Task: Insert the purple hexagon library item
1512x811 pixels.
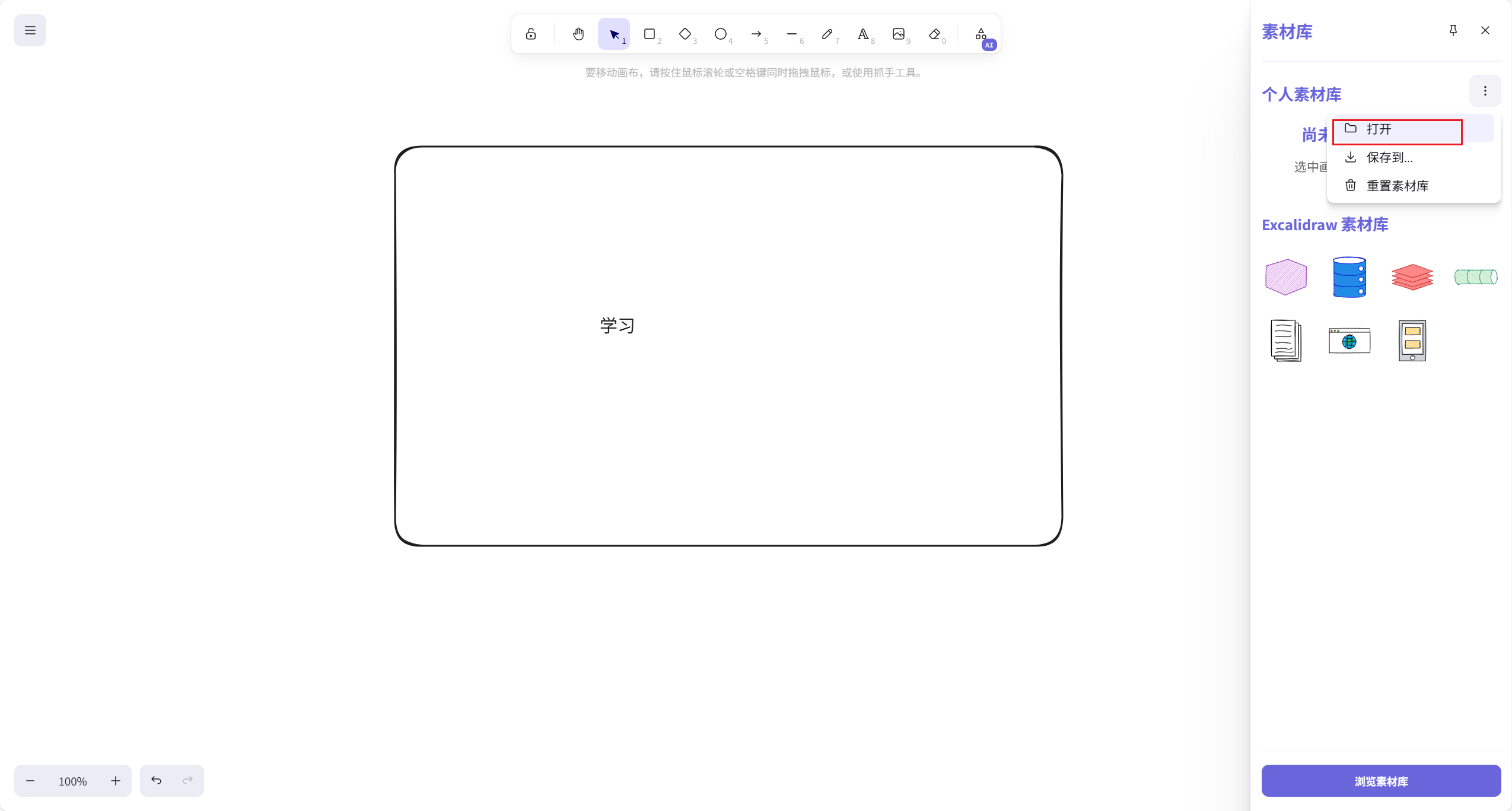Action: tap(1286, 277)
